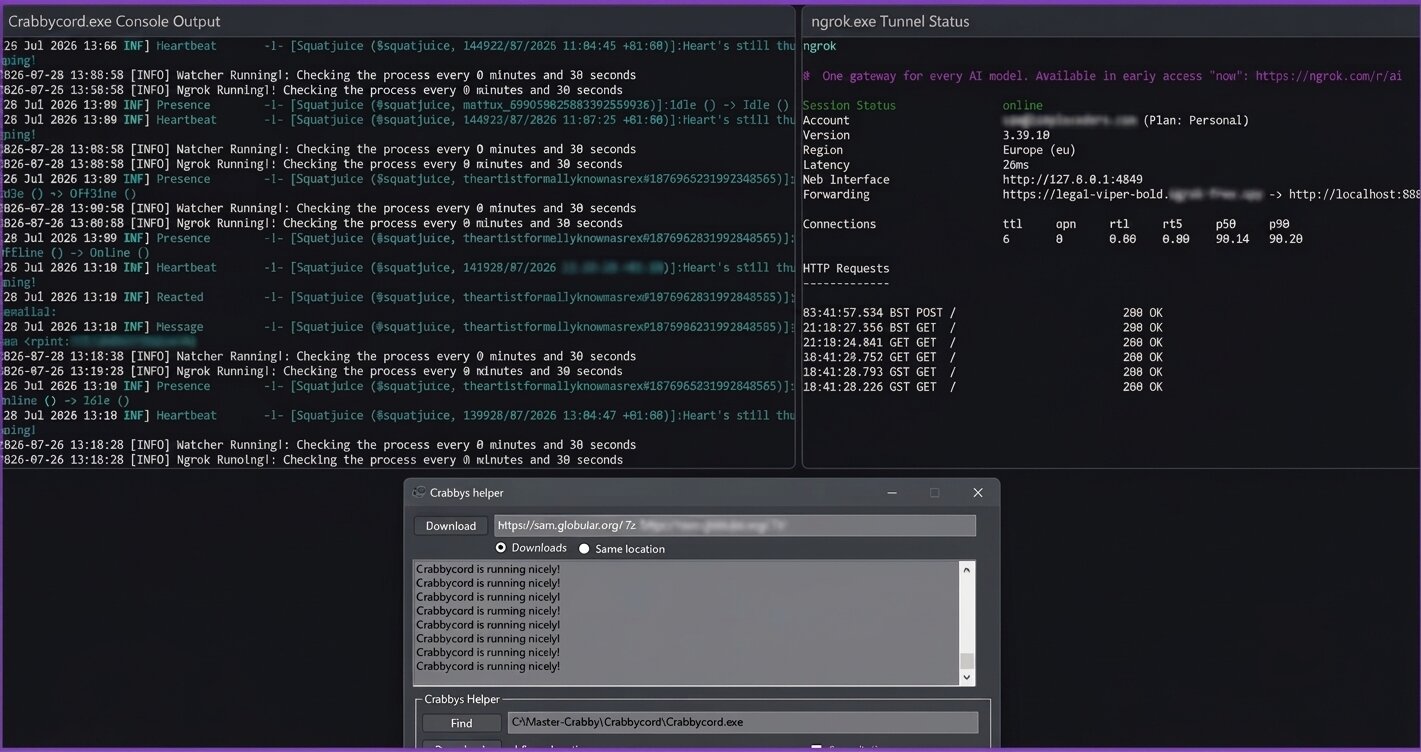Image resolution: width=1421 pixels, height=752 pixels.
Task: Click the '83:41:57.534 BST POST /' request row
Action: (983, 313)
